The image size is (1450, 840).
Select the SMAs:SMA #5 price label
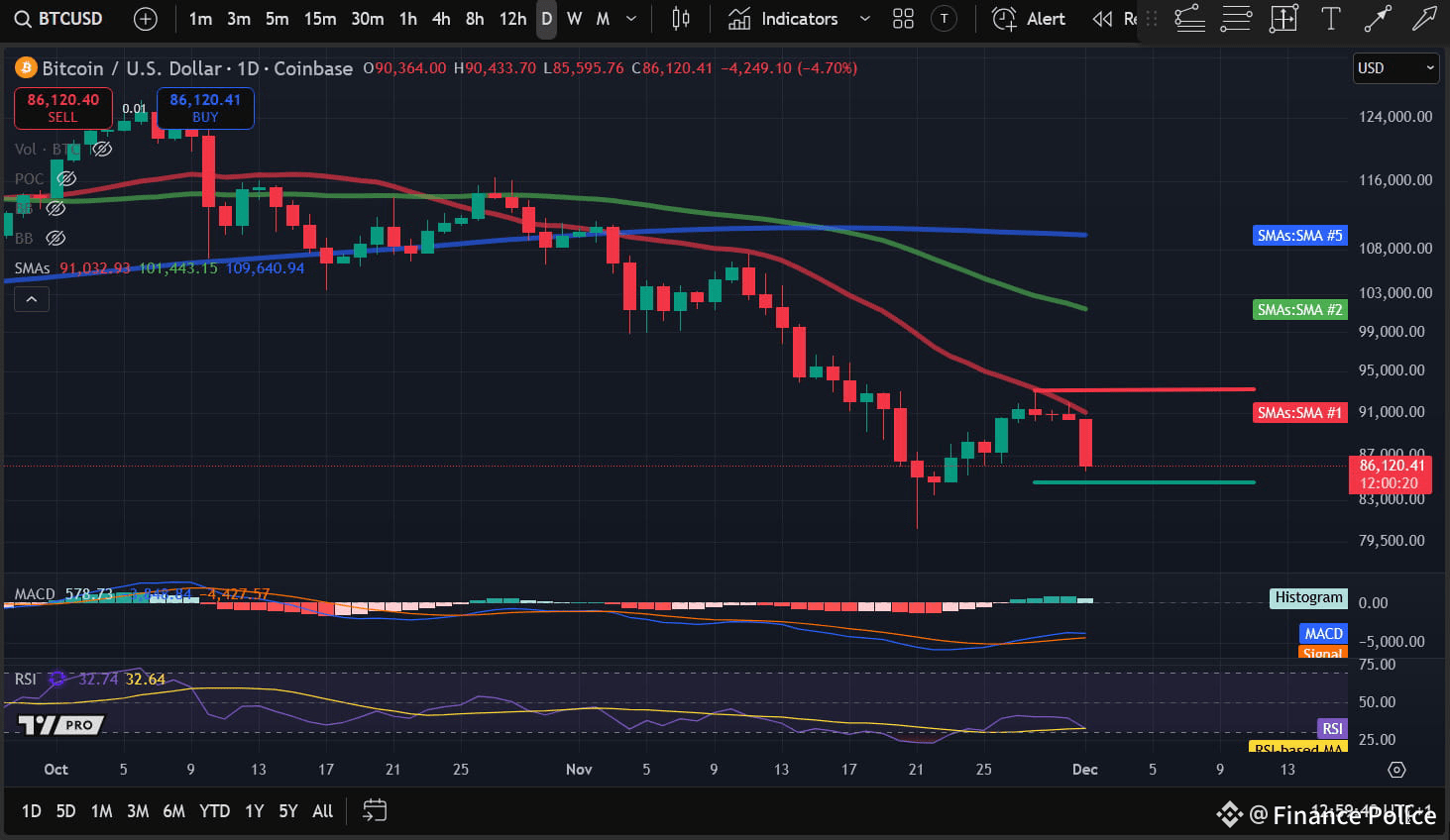(x=1299, y=236)
